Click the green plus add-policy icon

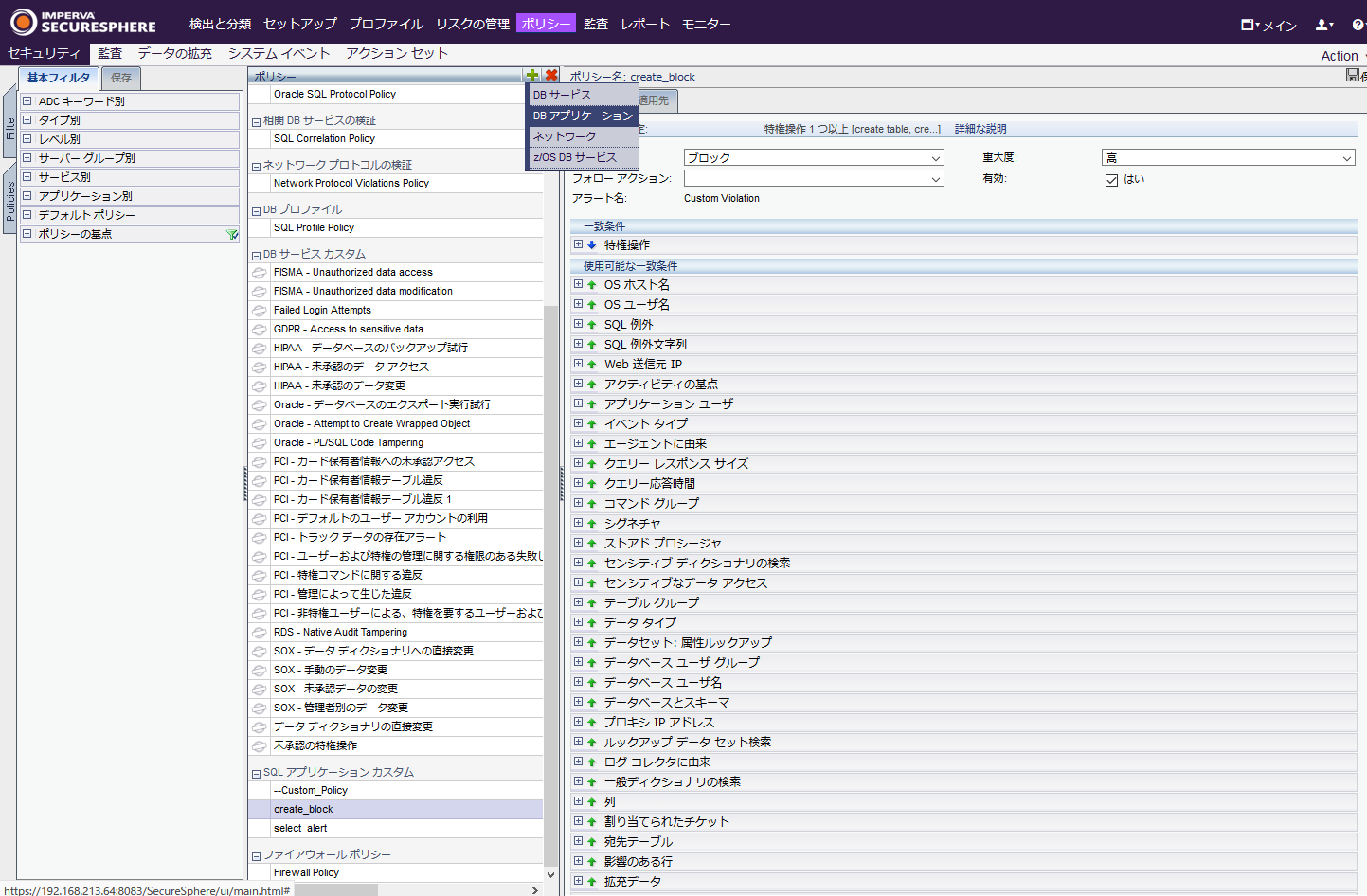[532, 75]
